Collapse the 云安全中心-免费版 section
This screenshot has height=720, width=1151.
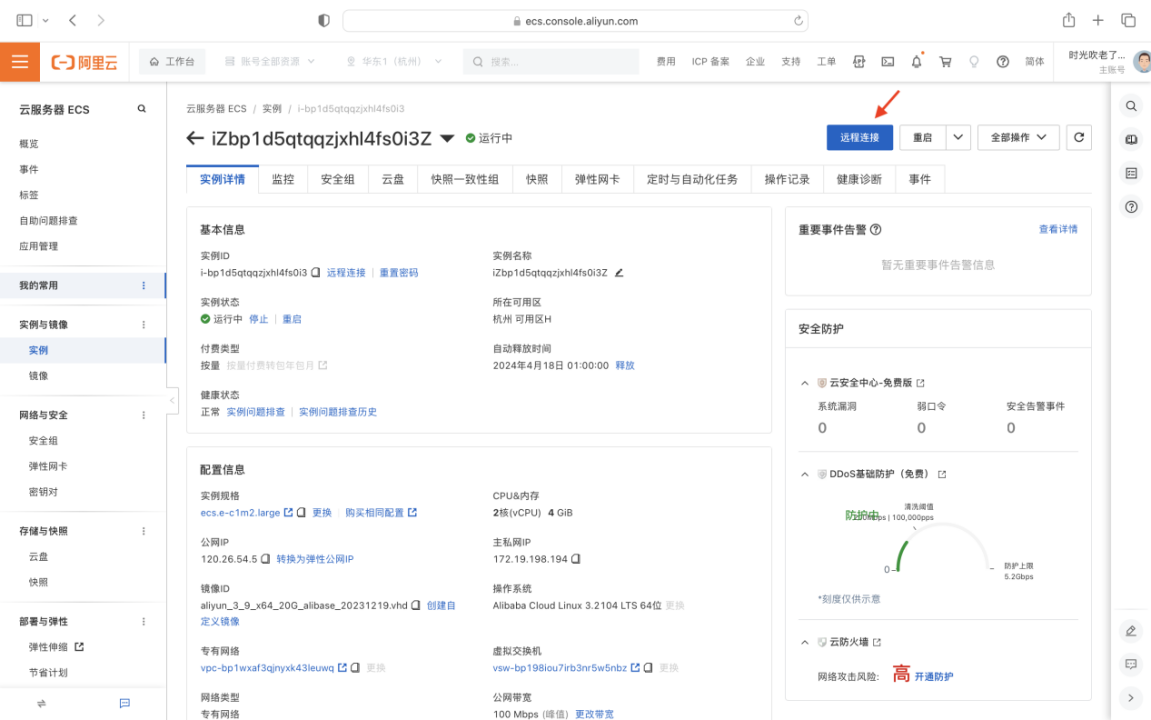tap(805, 383)
